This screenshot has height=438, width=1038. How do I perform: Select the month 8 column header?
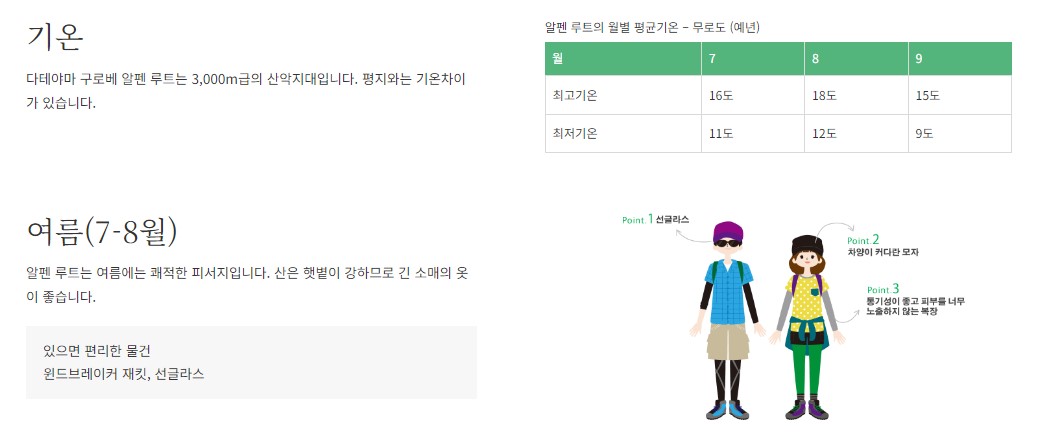pos(856,58)
